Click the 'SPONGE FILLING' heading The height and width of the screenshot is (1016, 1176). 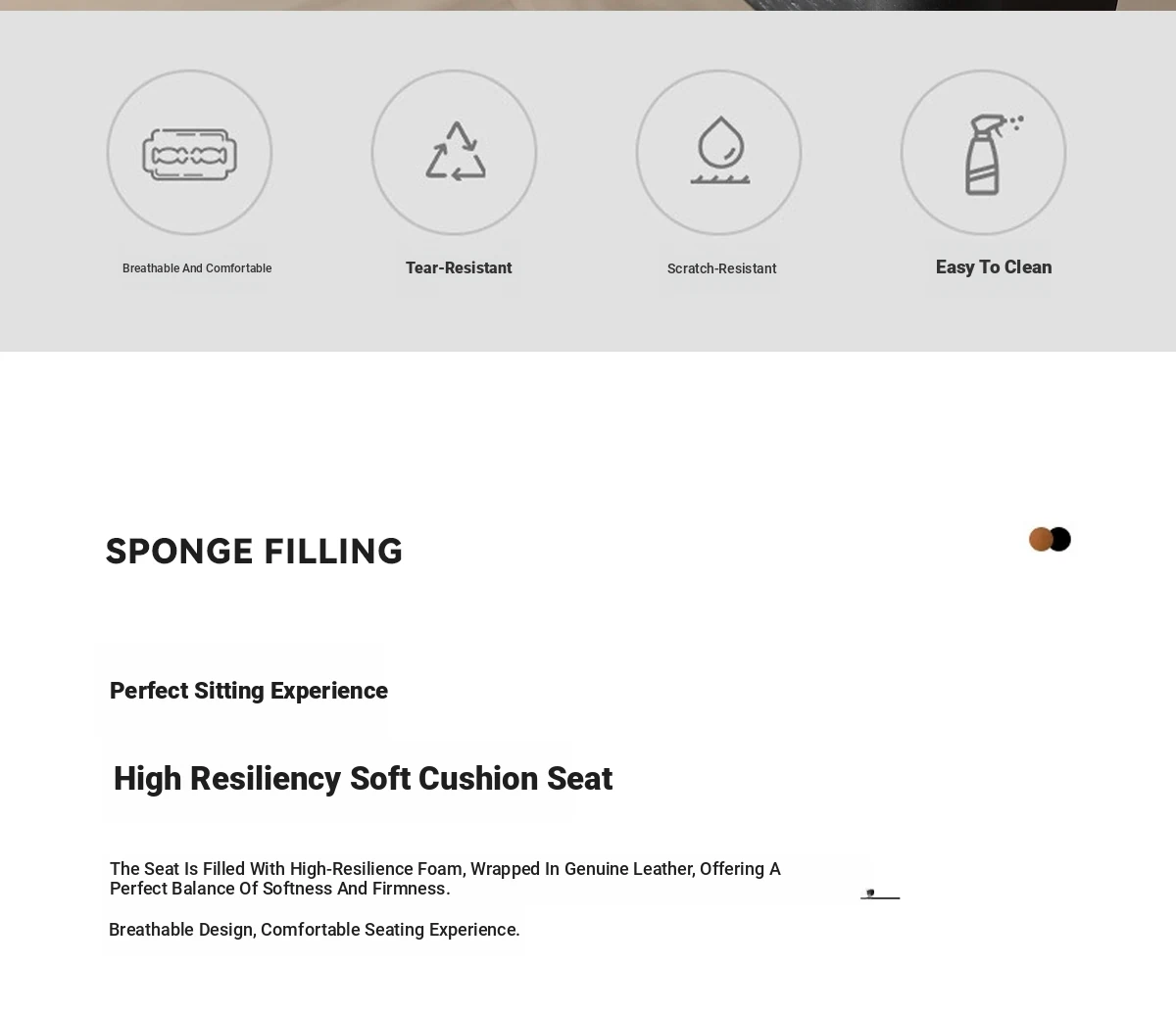(254, 552)
